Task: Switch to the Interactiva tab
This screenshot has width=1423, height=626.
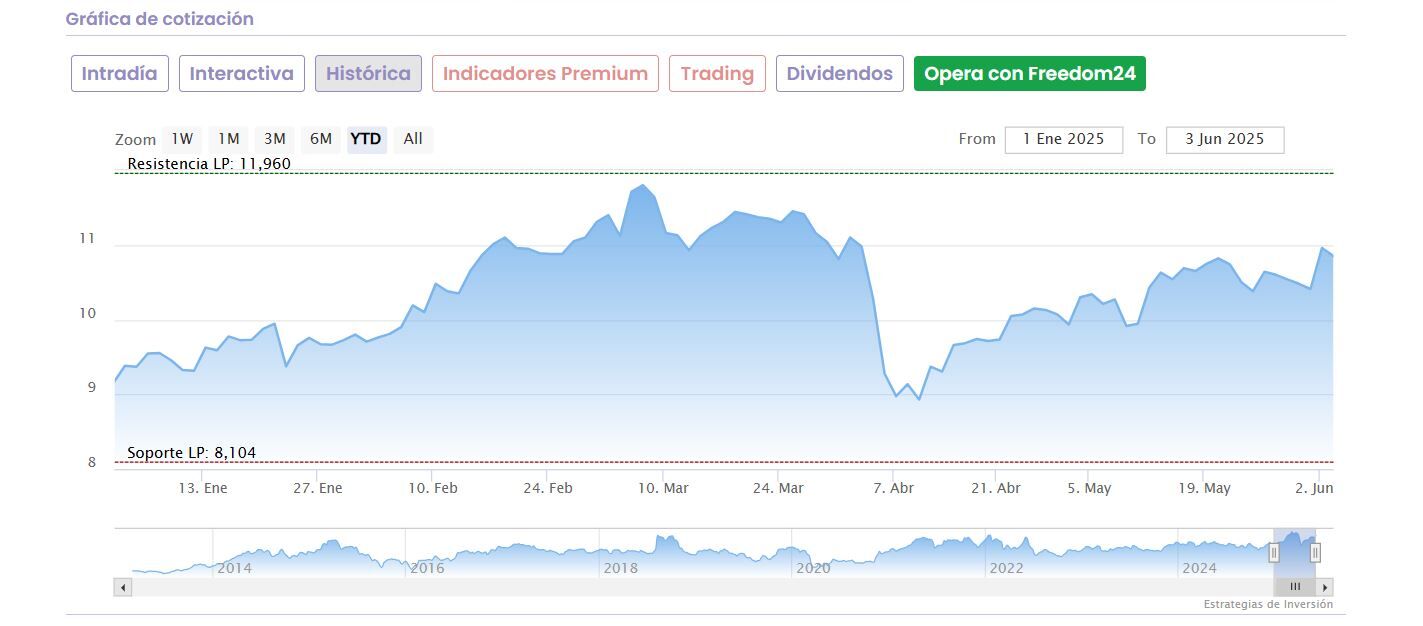Action: click(242, 74)
